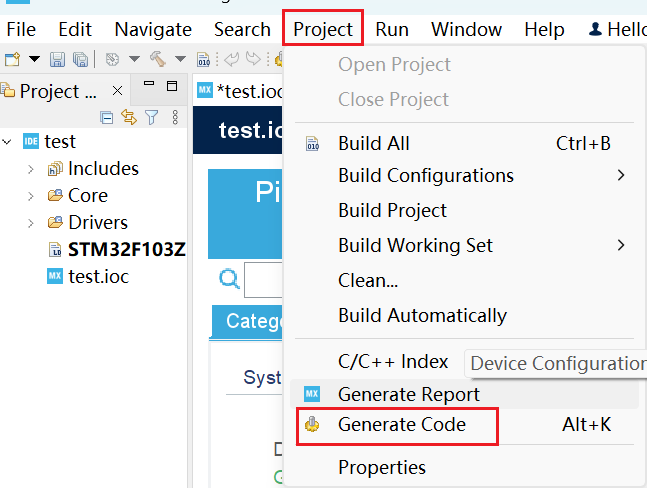
Task: Toggle Build Automatically option
Action: [x=422, y=316]
